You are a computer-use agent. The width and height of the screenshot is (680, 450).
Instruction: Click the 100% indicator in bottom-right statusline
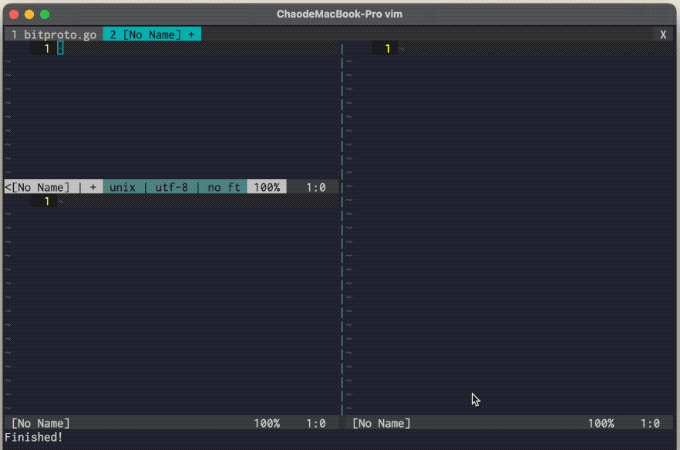click(x=601, y=423)
